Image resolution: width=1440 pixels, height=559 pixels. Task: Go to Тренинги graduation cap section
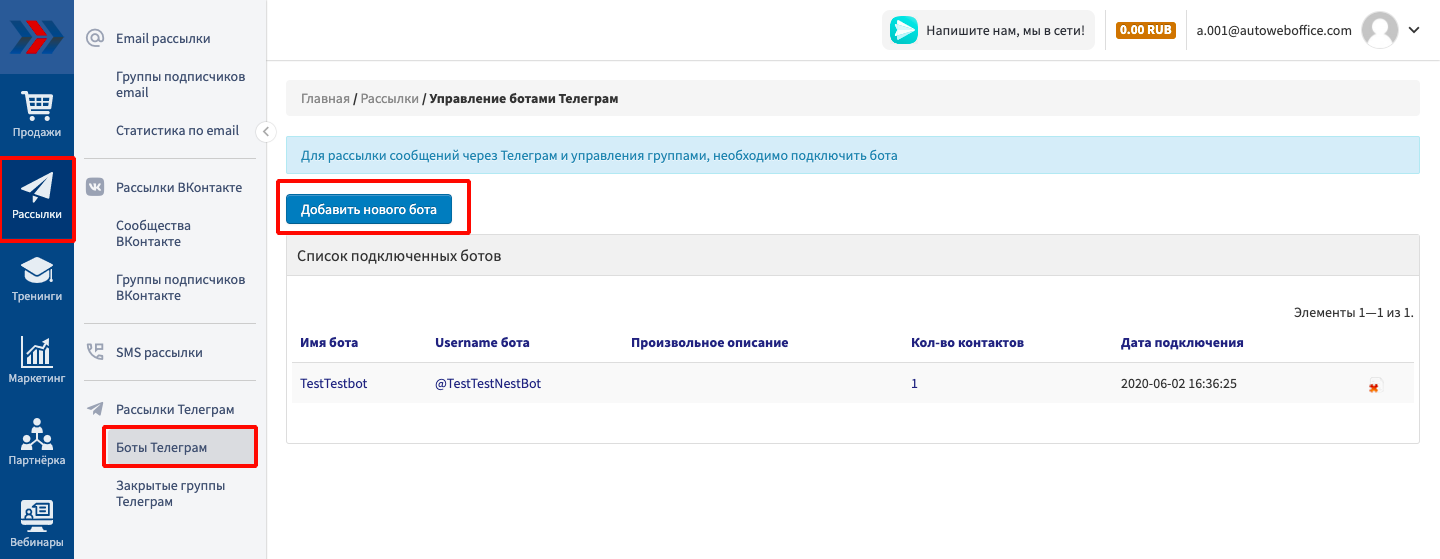(x=37, y=280)
